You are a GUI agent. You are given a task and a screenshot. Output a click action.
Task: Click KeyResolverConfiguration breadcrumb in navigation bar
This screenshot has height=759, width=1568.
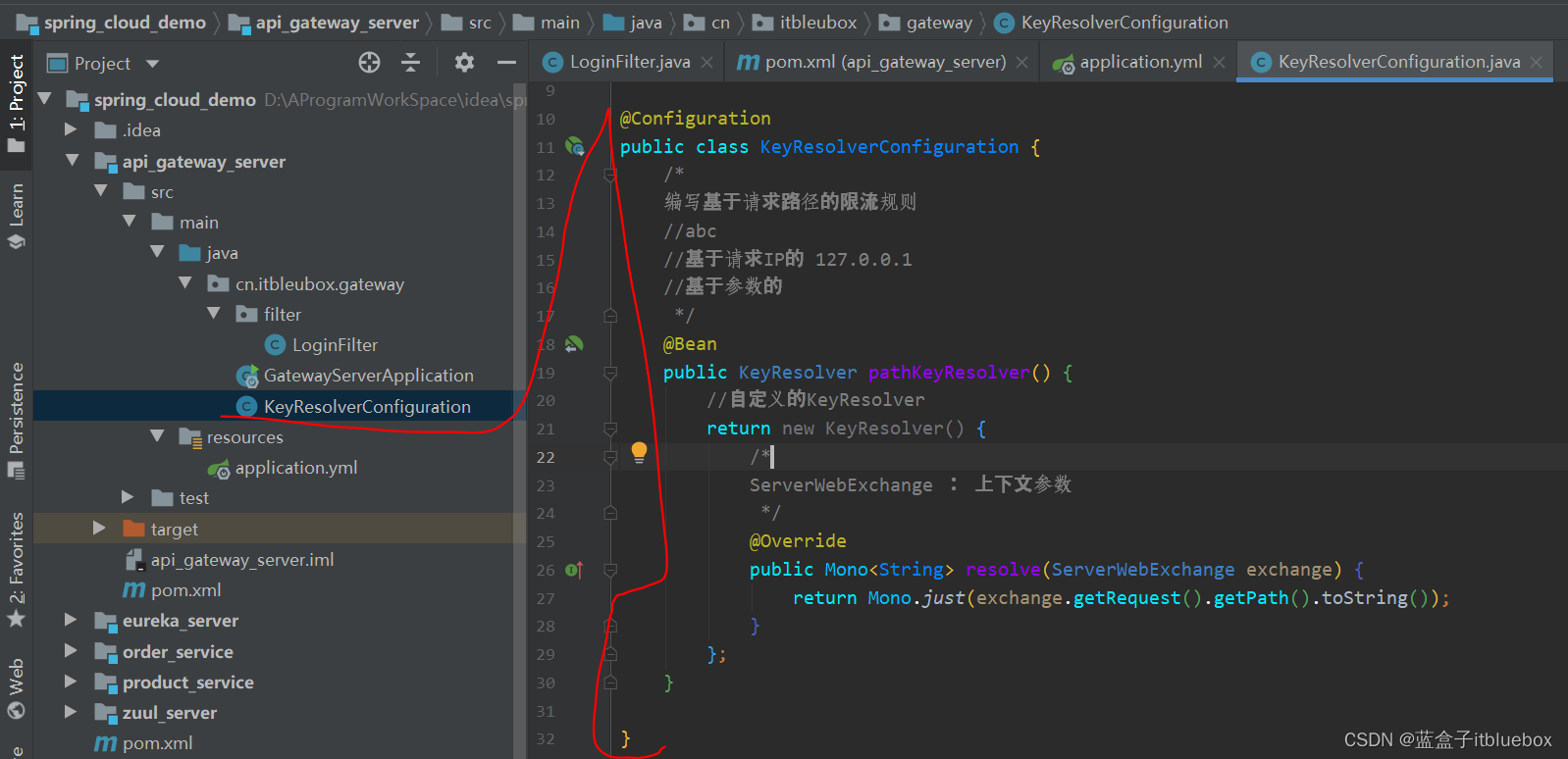pos(1112,23)
